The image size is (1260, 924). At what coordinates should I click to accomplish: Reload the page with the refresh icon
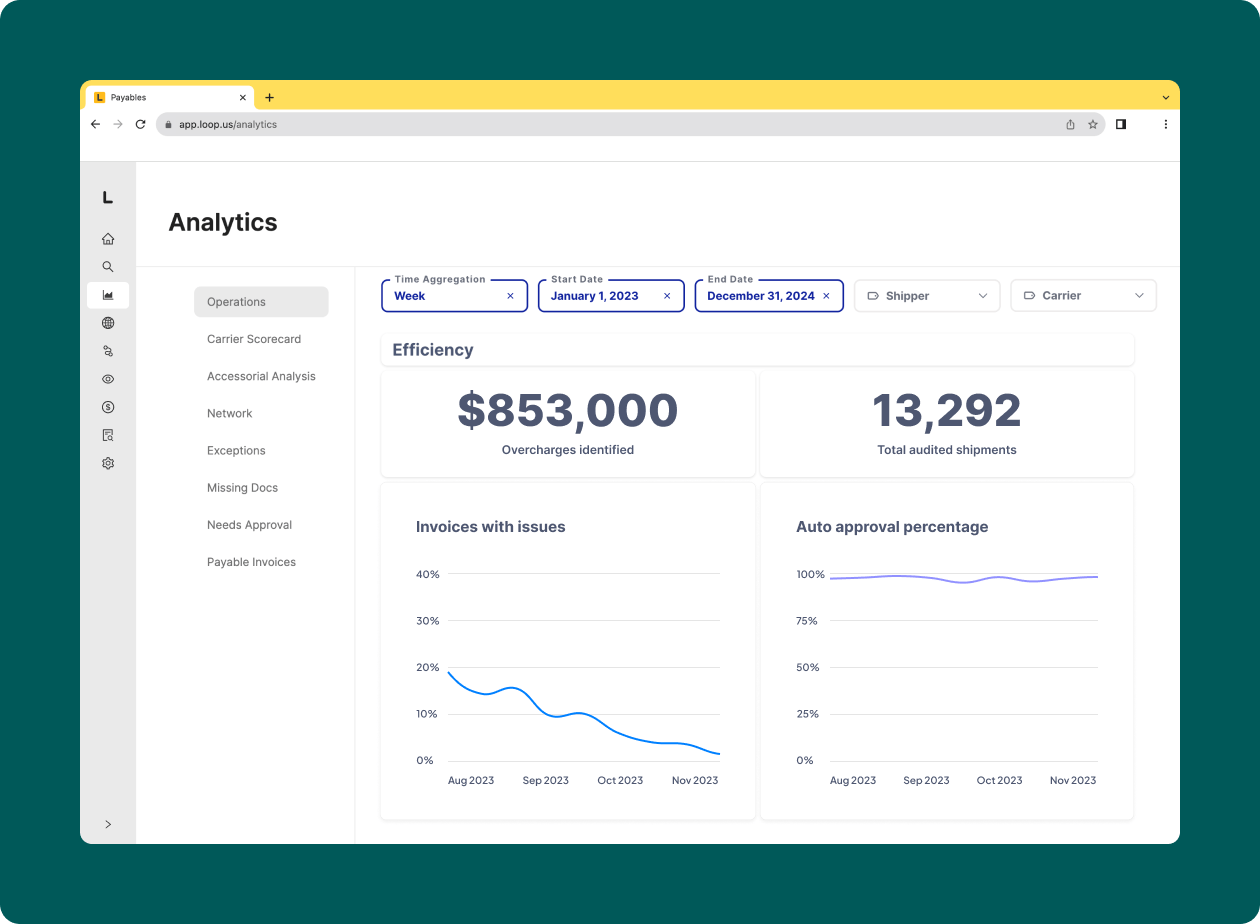140,124
